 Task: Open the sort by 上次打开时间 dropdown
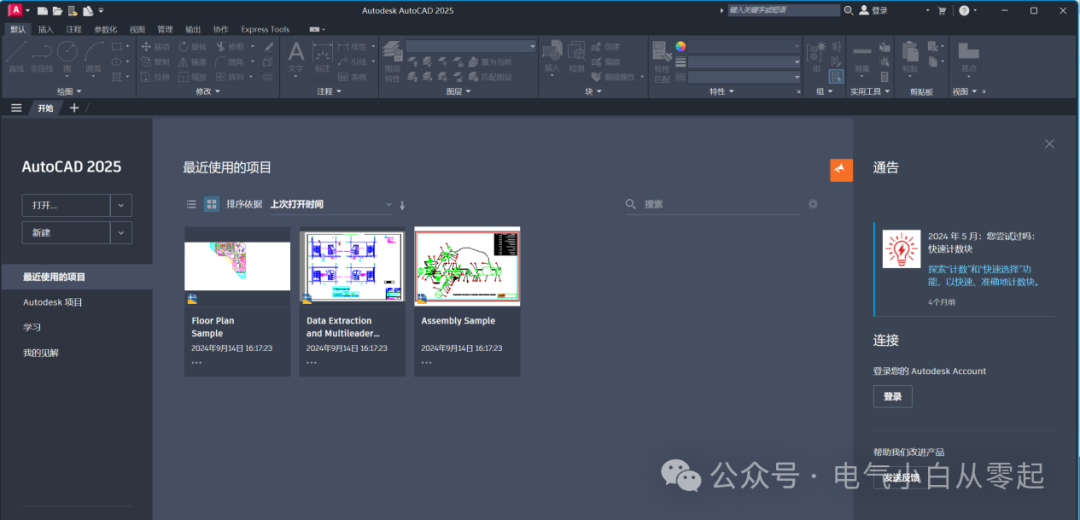[331, 205]
